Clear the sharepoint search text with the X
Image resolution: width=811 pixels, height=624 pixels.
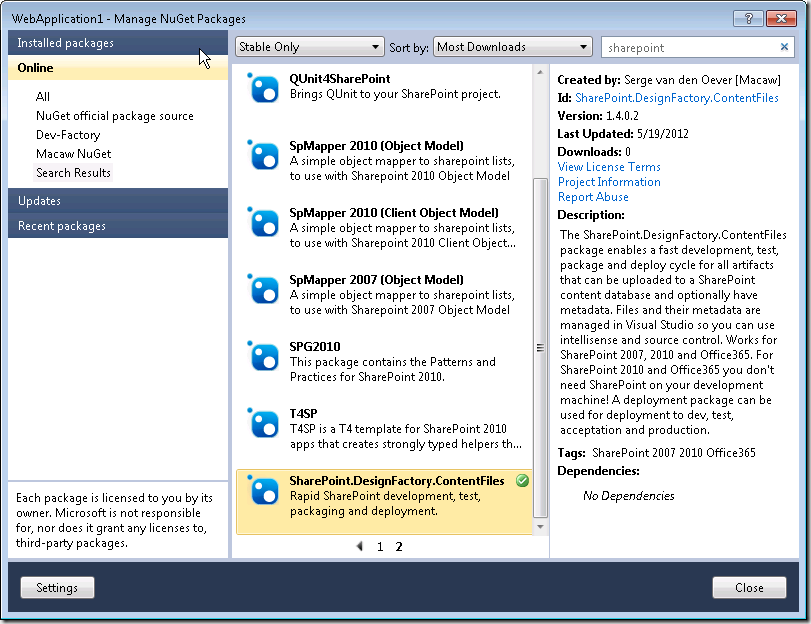pos(784,47)
